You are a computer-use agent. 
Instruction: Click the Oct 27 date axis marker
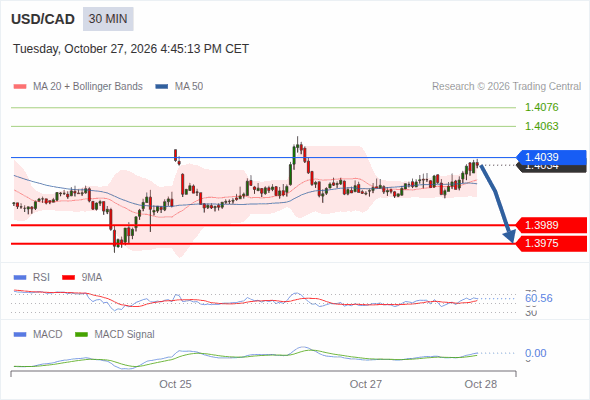tap(366, 384)
